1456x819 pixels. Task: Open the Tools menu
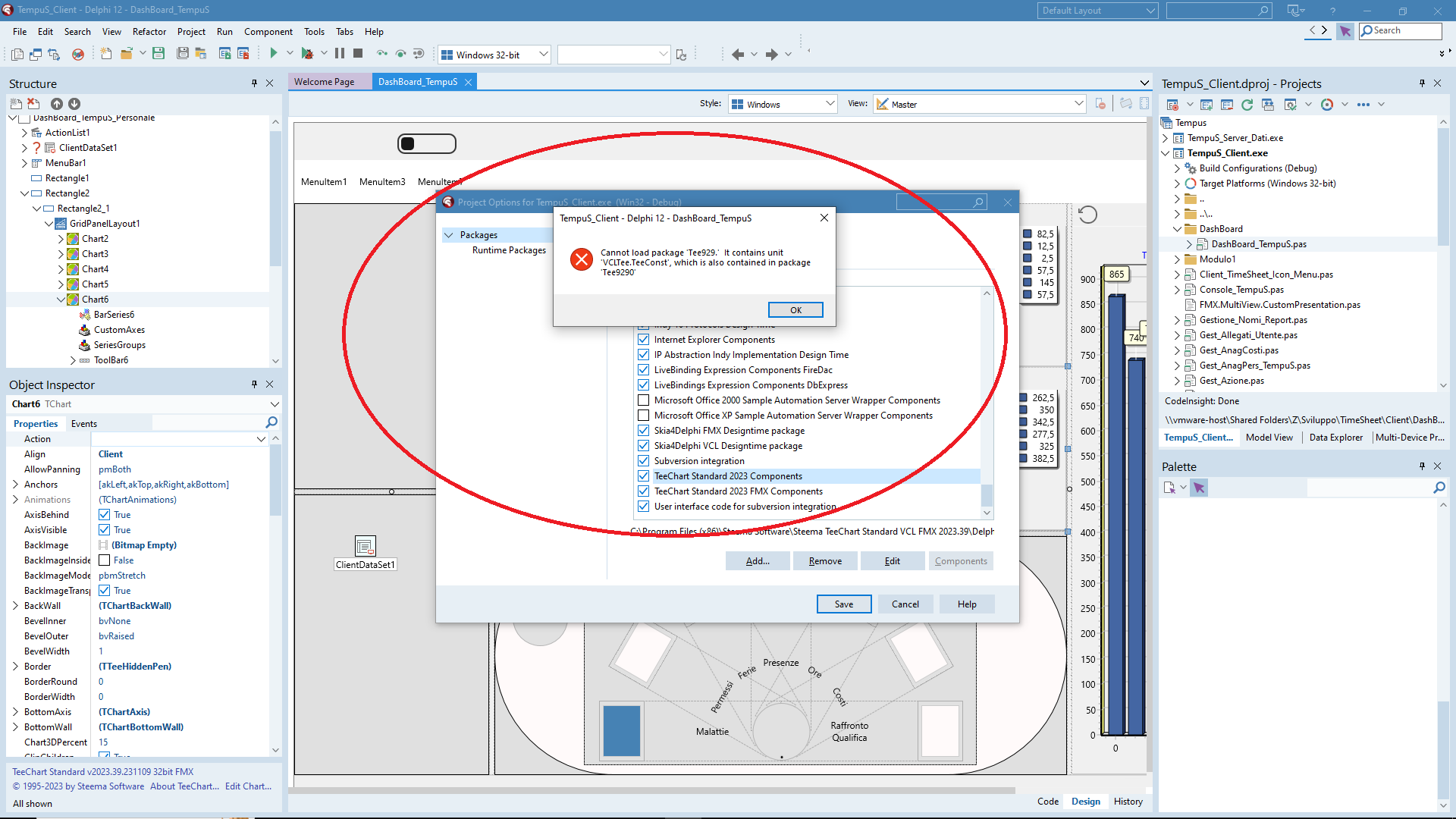click(314, 32)
